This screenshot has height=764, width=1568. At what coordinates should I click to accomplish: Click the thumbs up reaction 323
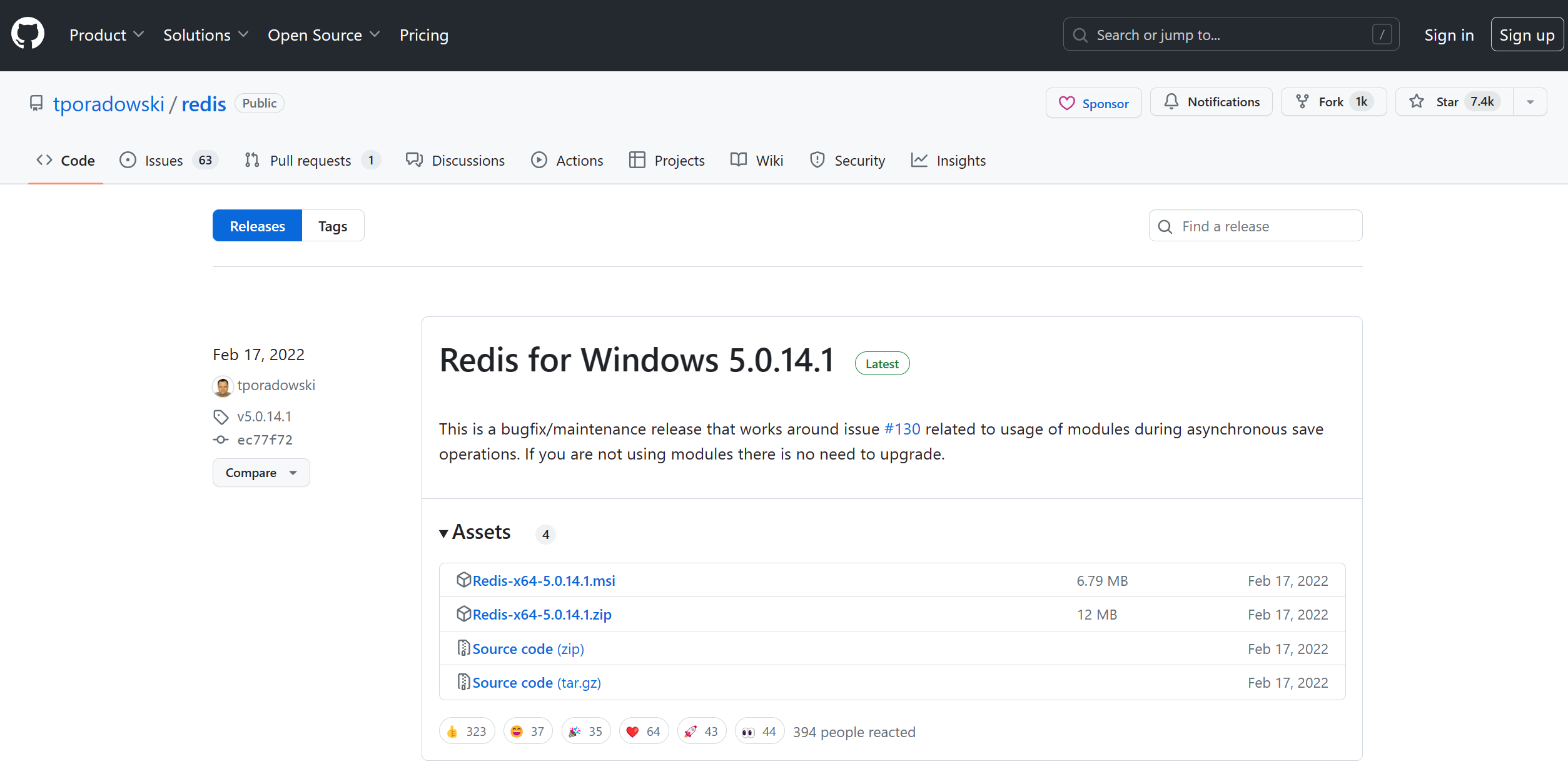467,731
